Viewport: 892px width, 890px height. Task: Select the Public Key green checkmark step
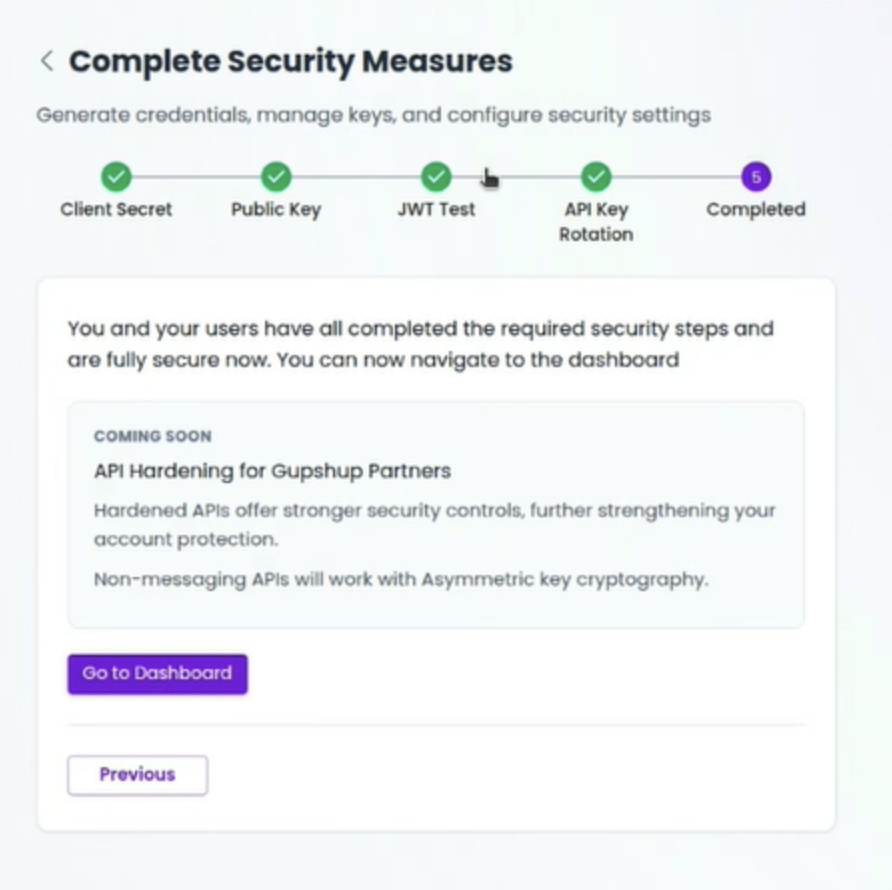pos(276,177)
